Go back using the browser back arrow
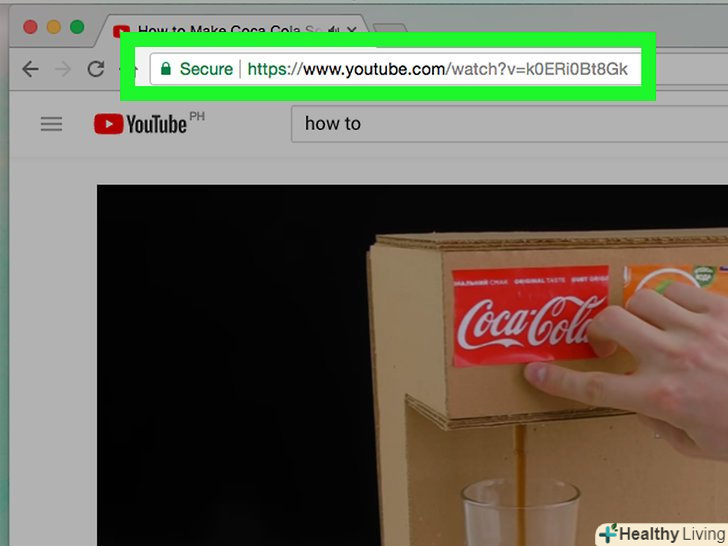The height and width of the screenshot is (546, 728). pyautogui.click(x=31, y=69)
